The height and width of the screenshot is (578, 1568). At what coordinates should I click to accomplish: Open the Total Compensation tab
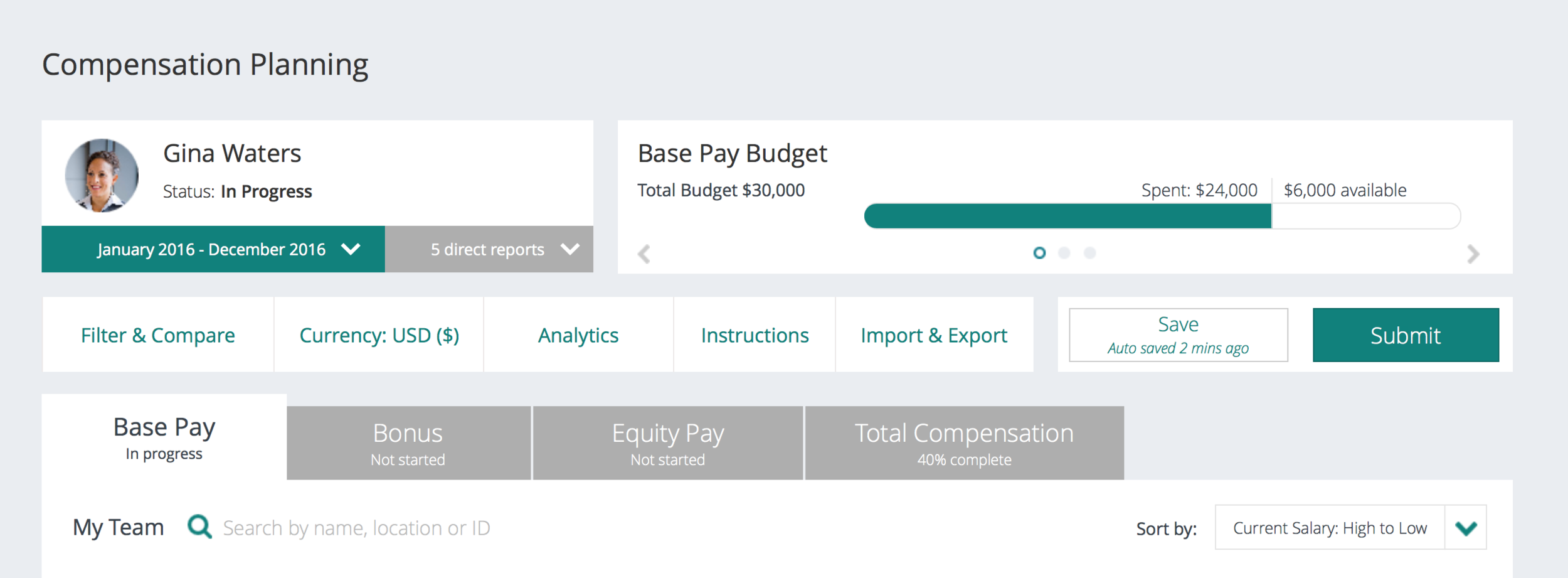963,441
